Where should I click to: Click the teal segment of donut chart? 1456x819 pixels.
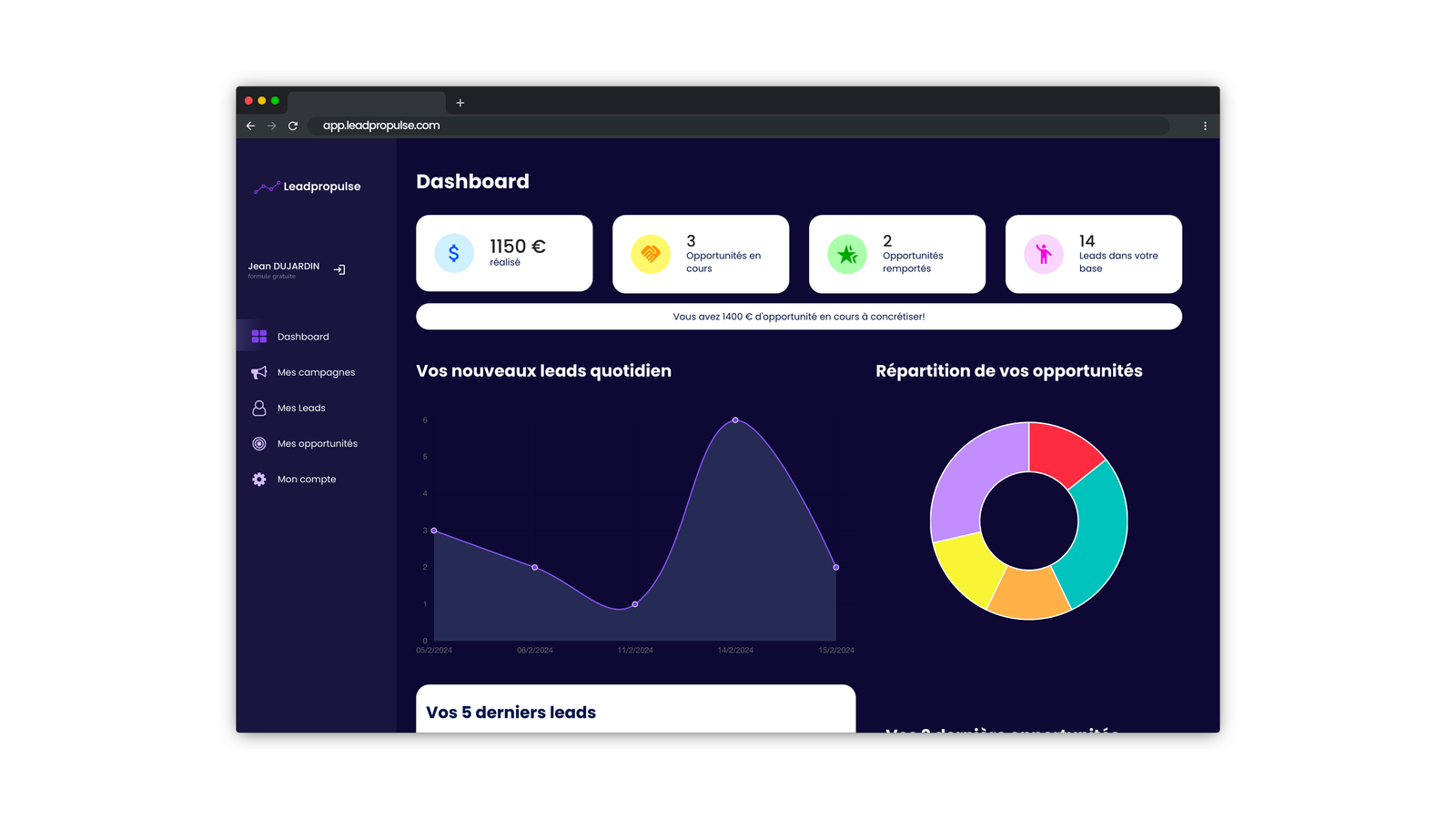click(x=1097, y=532)
